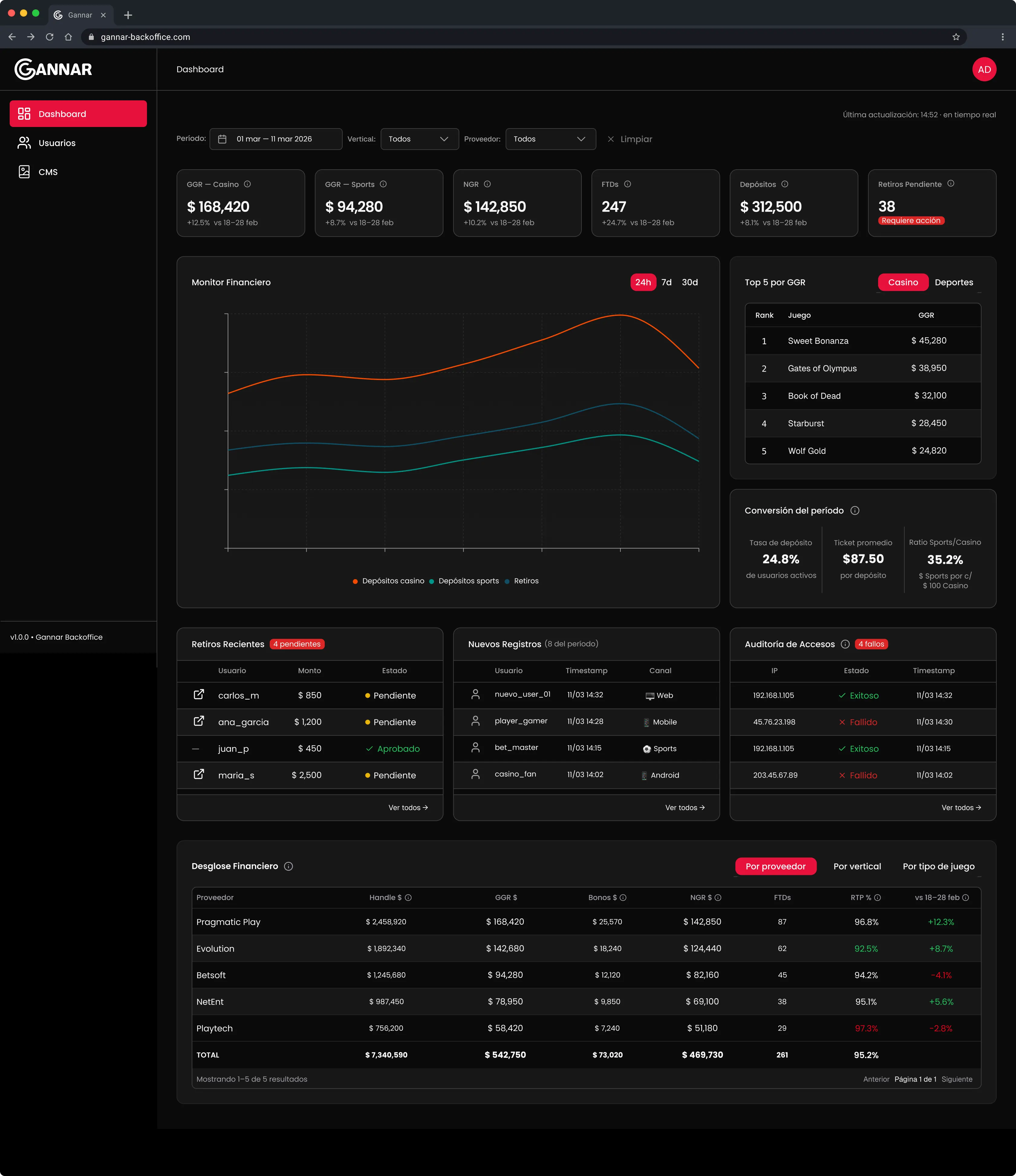Open the CMS sidebar item
This screenshot has height=1176, width=1016.
(x=78, y=172)
